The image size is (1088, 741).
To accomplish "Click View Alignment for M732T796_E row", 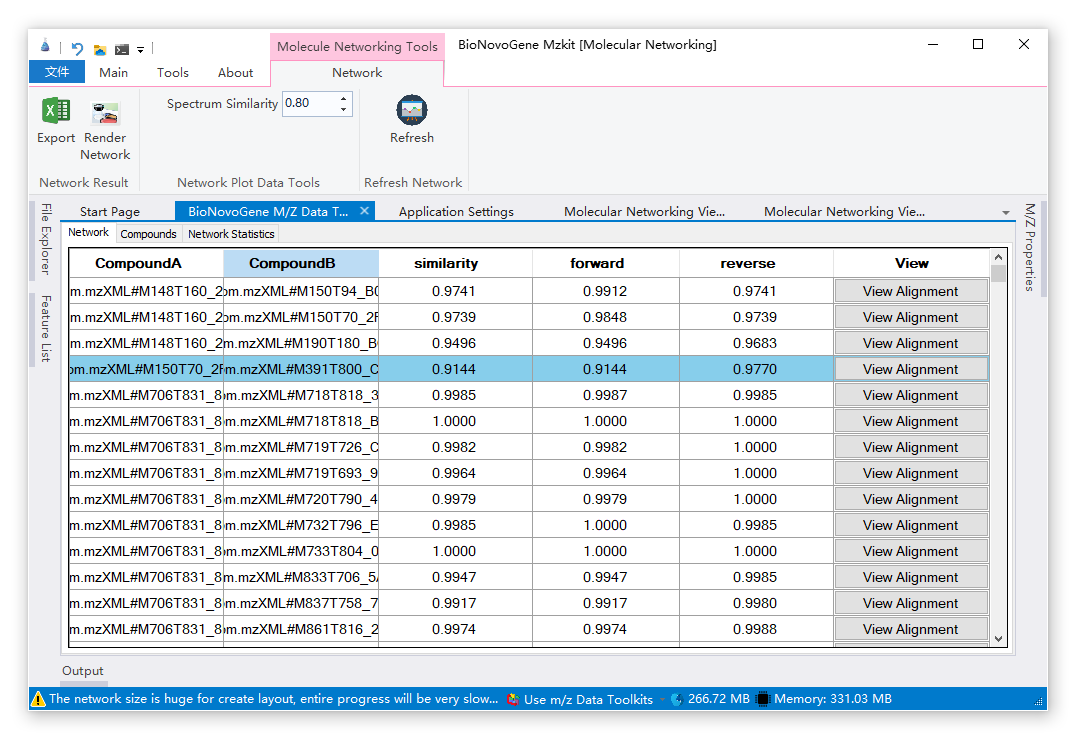I will (x=910, y=525).
